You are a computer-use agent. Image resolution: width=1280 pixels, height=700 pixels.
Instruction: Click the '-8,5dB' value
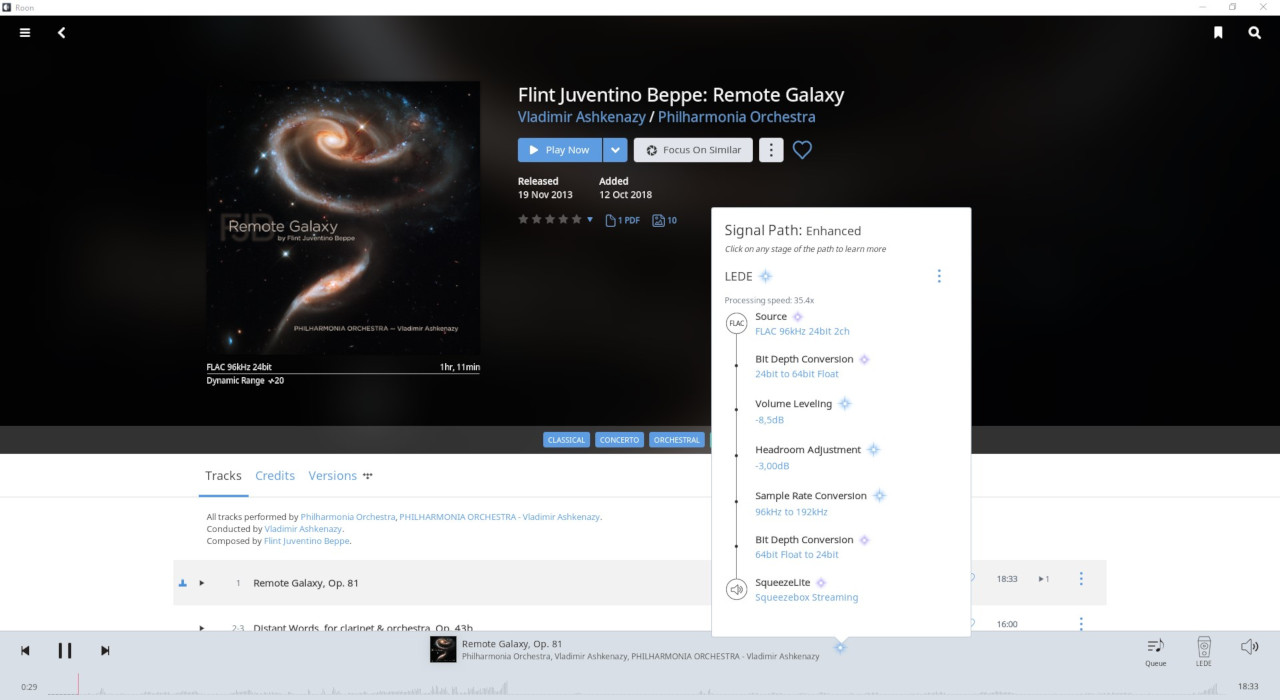(x=769, y=420)
